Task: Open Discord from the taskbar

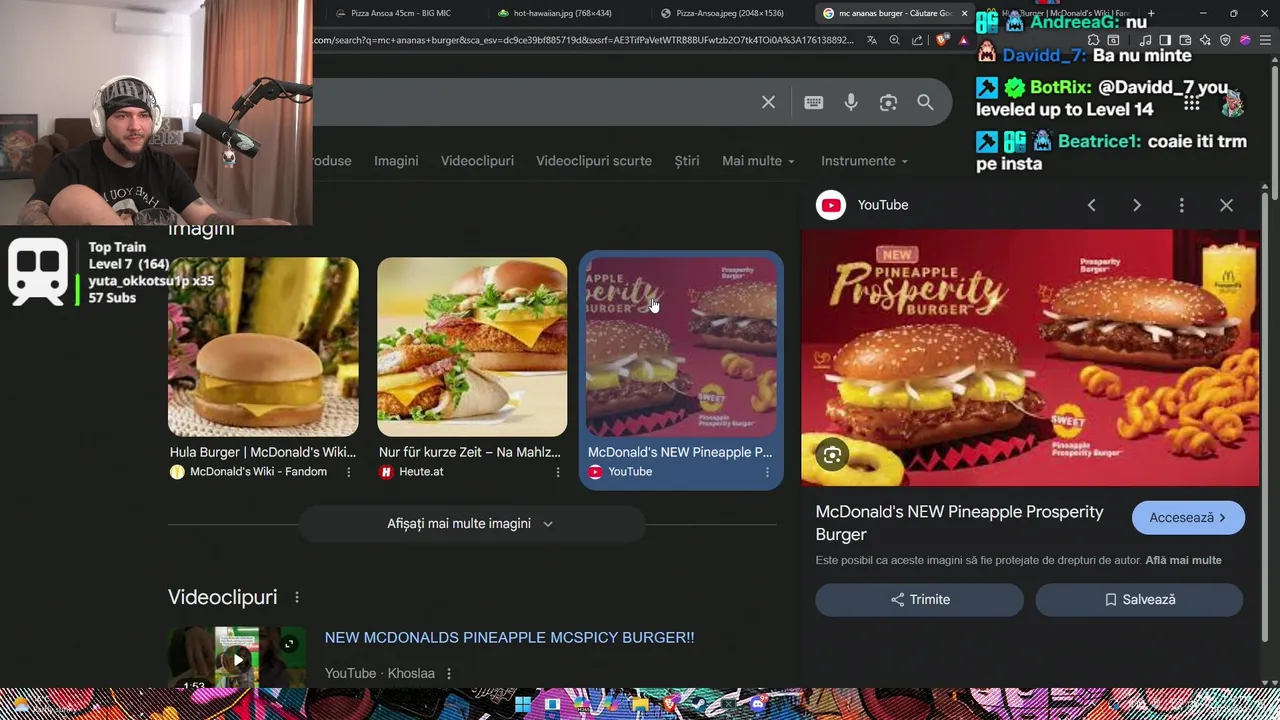Action: 758,704
